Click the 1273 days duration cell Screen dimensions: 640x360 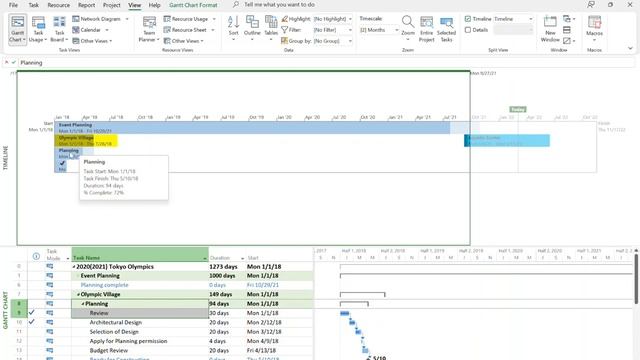tap(227, 267)
